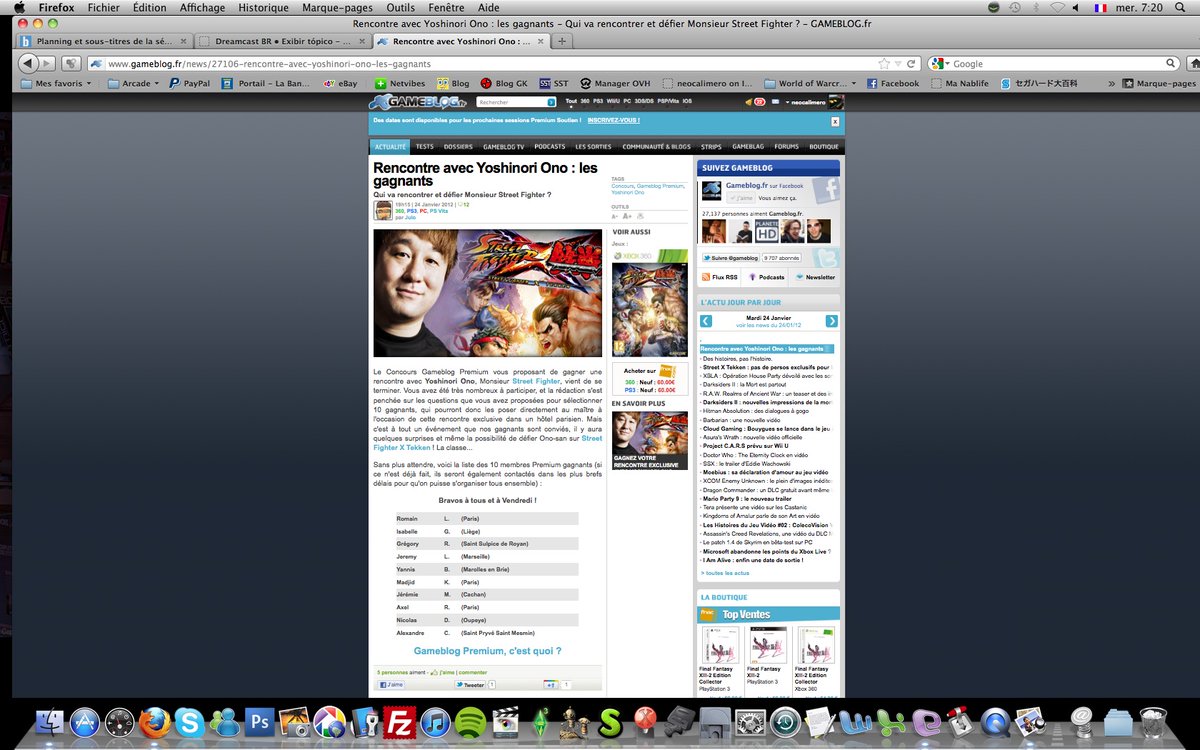Bookmark this page with the star
1200x750 pixels.
click(x=883, y=63)
